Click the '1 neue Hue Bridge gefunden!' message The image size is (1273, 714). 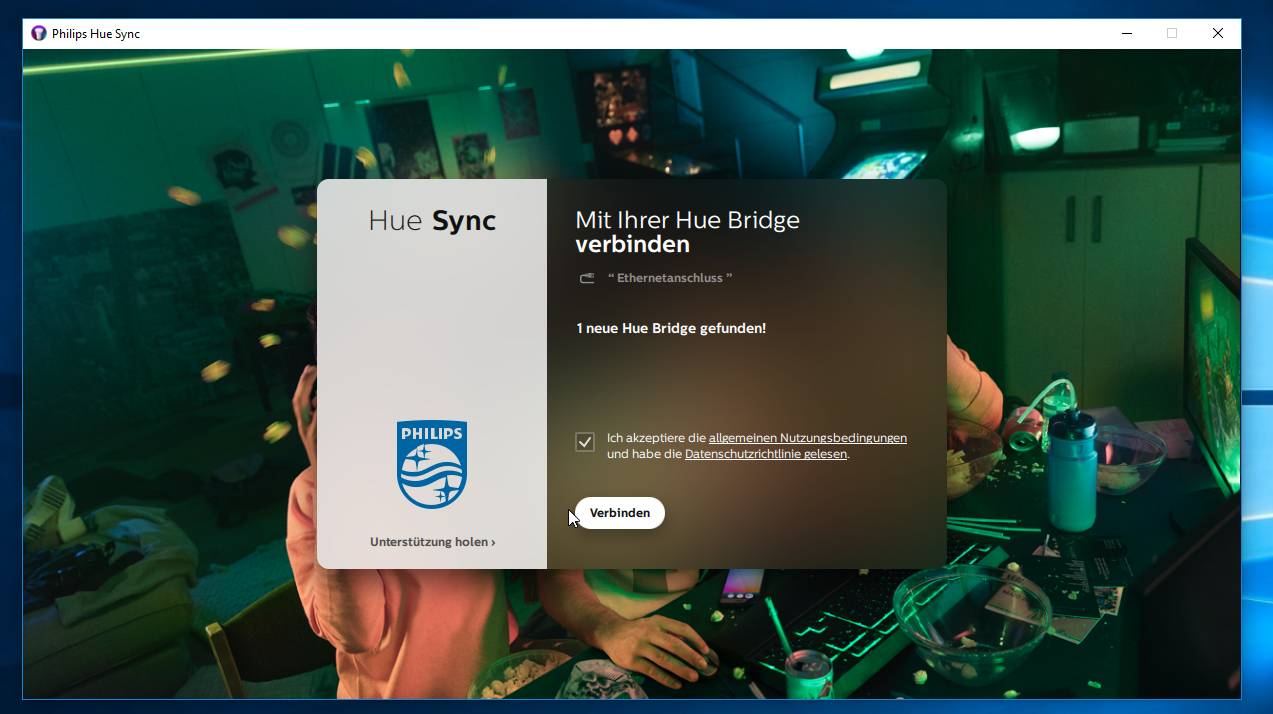point(671,328)
